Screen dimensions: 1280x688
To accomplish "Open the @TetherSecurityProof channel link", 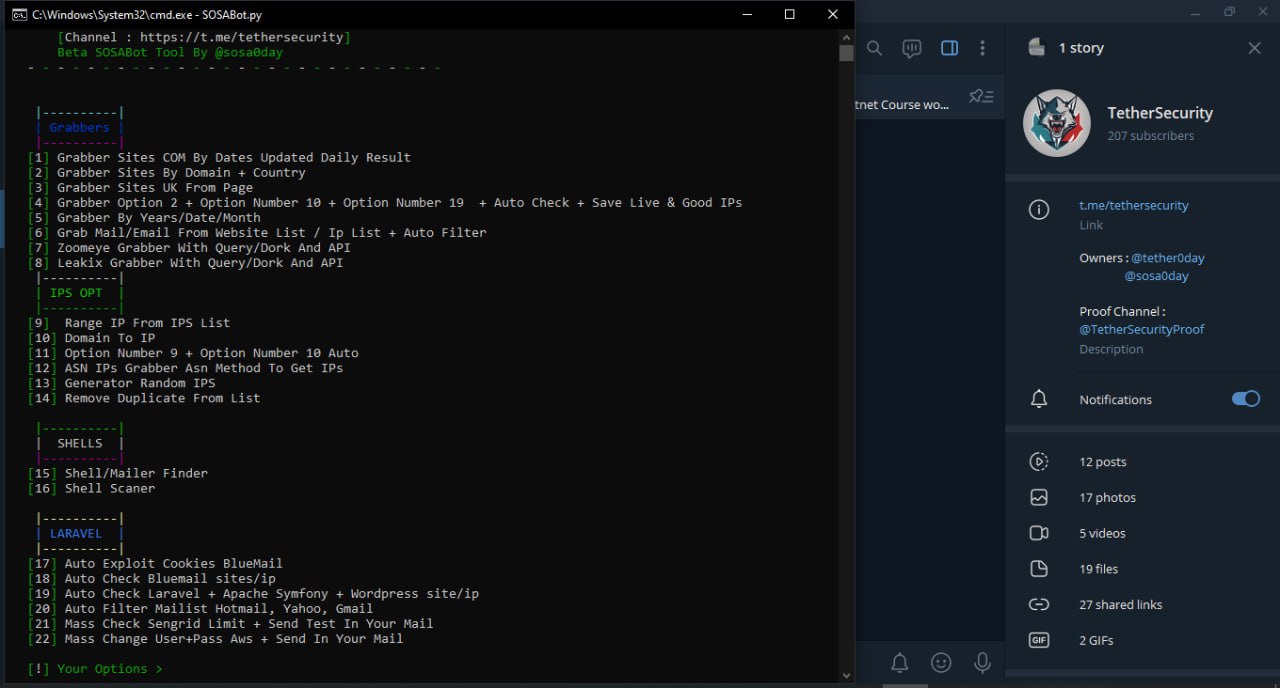I will tap(1142, 329).
